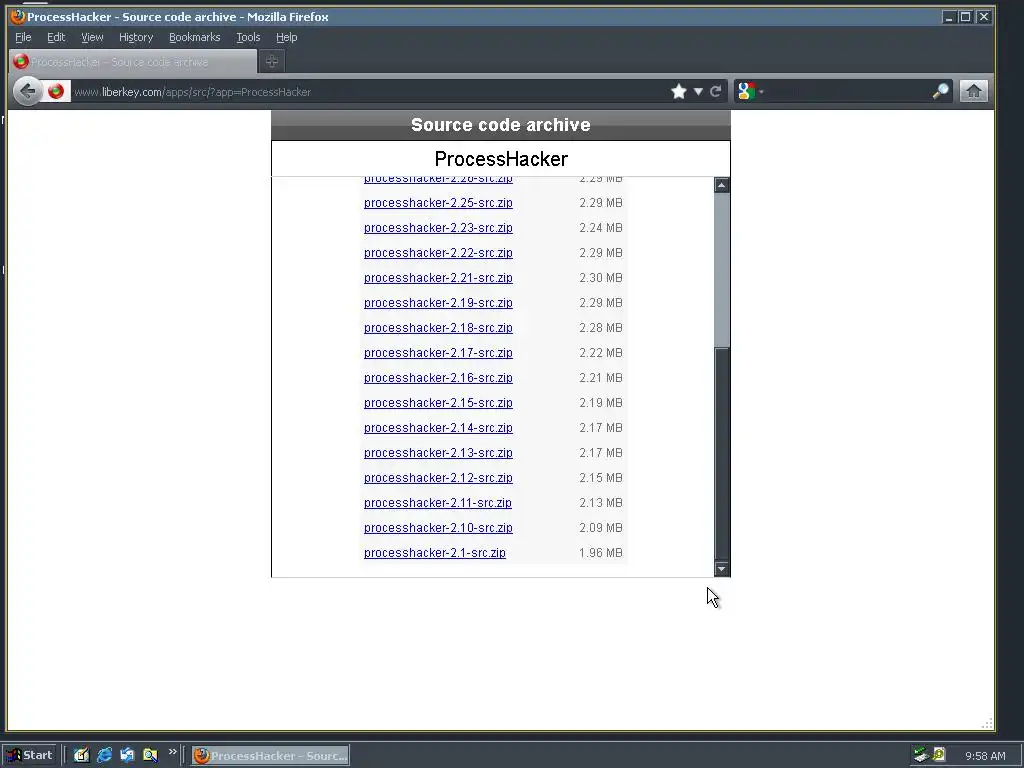The image size is (1024, 768).
Task: Click the ProcessHacker page heading
Action: 501,159
